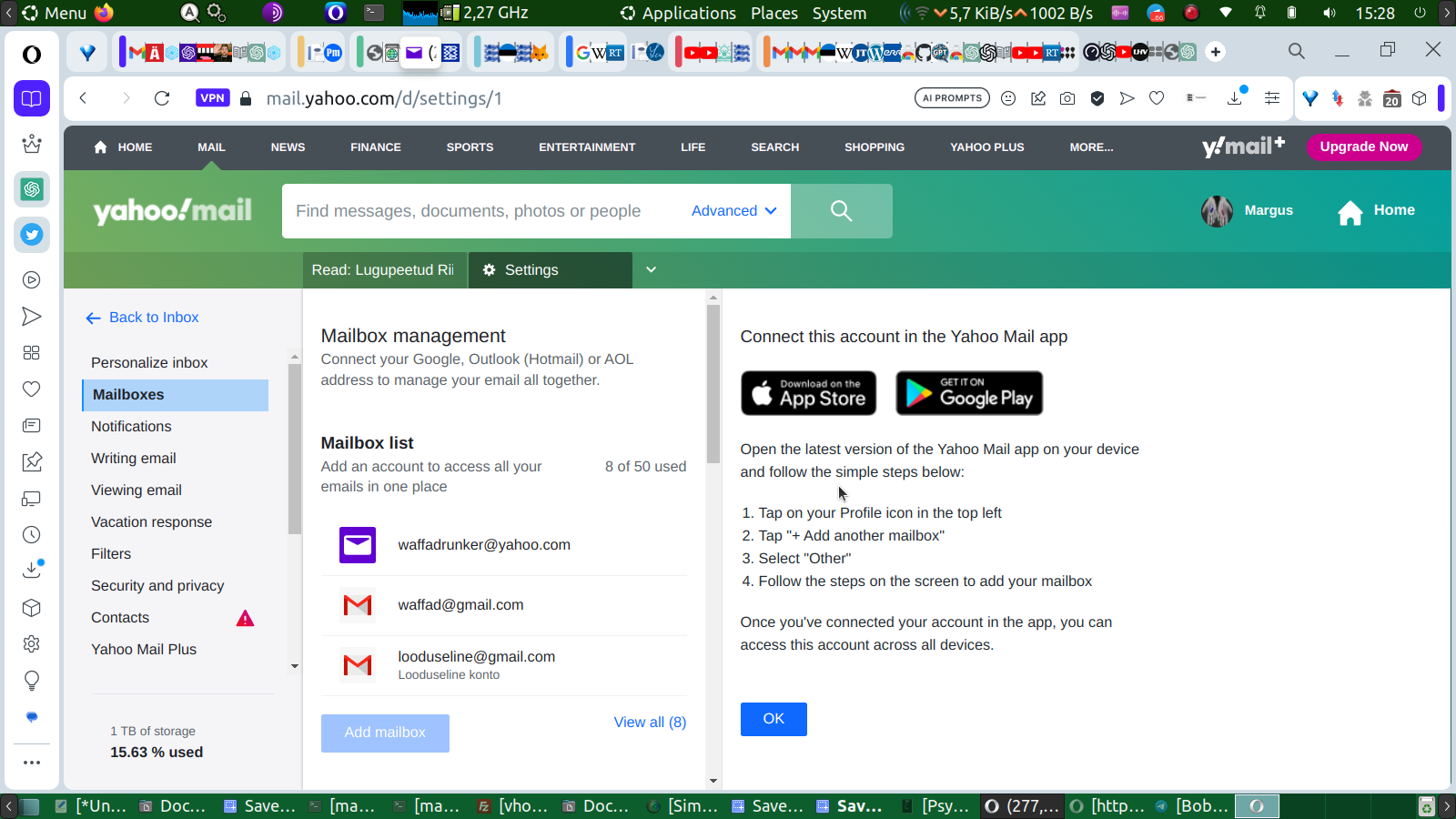Open the Downloads icon in Opera sidebar

[x=32, y=571]
